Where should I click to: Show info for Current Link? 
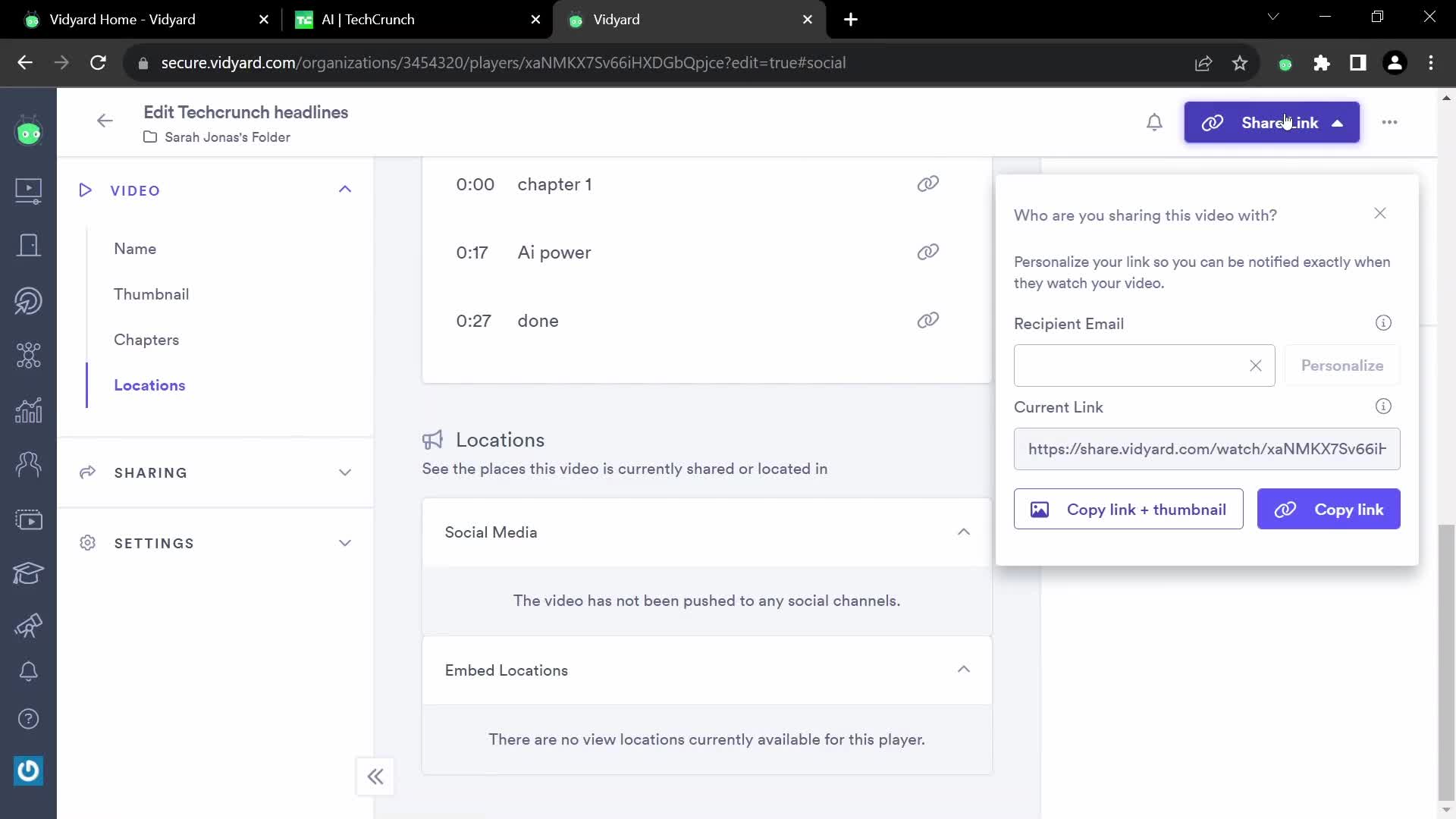(x=1383, y=406)
